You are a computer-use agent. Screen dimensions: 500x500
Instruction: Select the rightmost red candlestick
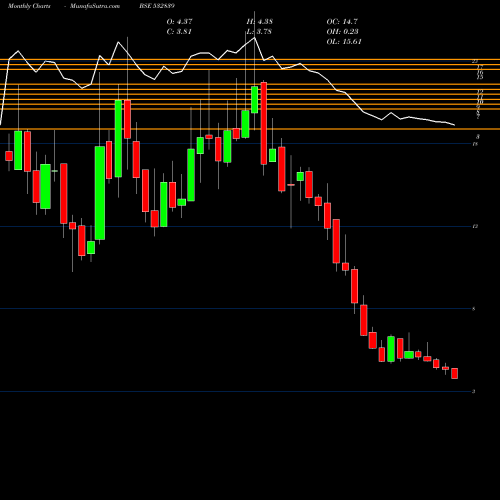(454, 373)
